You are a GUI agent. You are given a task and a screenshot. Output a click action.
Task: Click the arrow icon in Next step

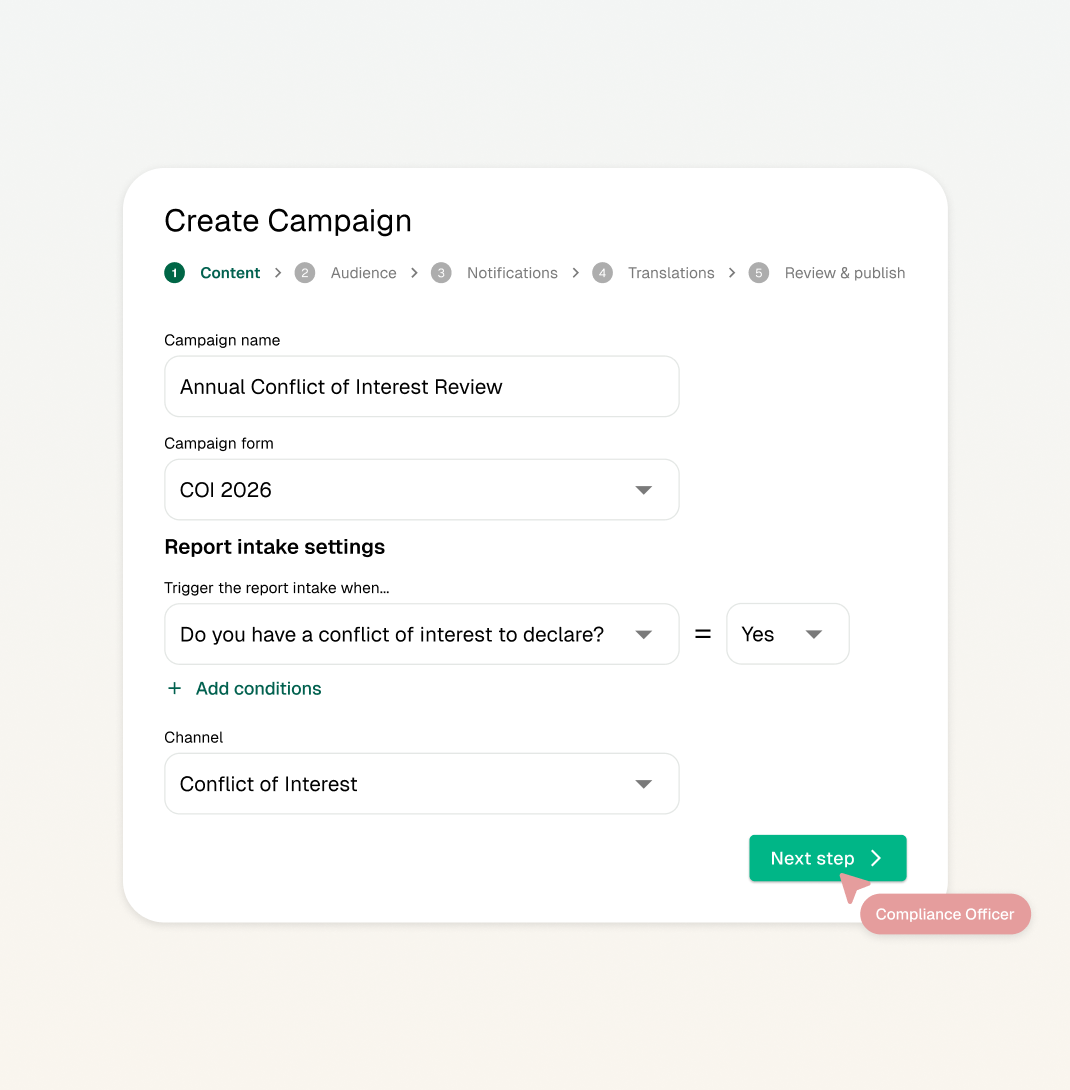point(876,858)
